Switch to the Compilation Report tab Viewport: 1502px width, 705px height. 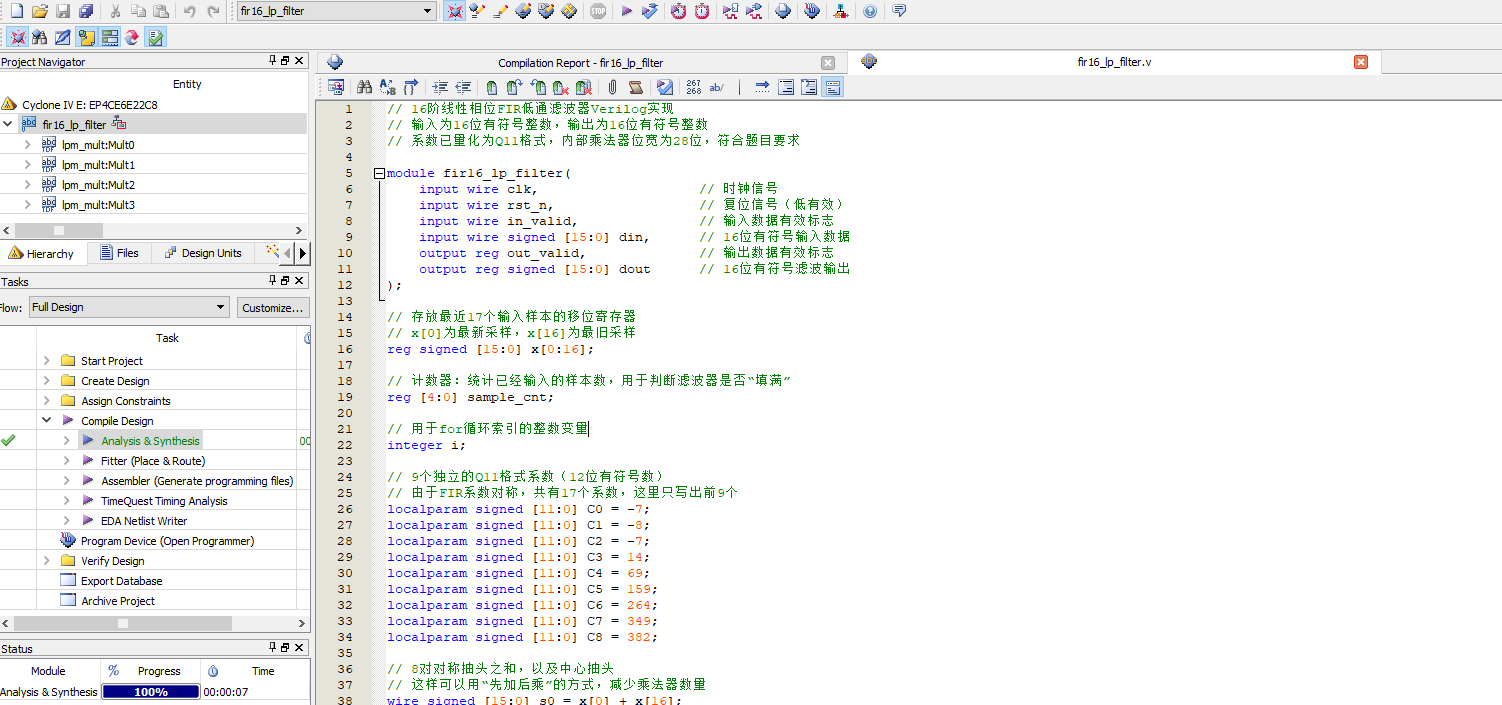pyautogui.click(x=580, y=63)
